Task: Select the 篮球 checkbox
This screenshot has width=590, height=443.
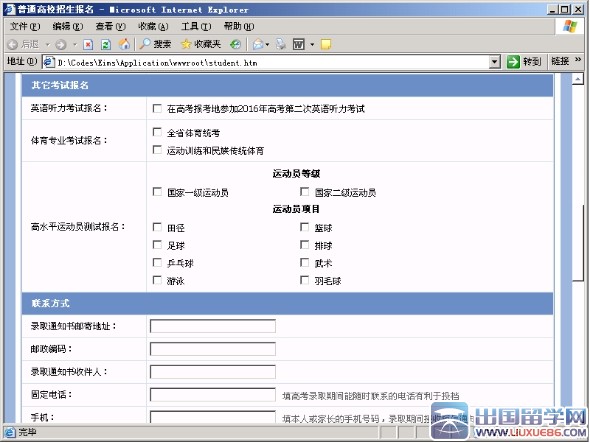Action: pyautogui.click(x=304, y=227)
